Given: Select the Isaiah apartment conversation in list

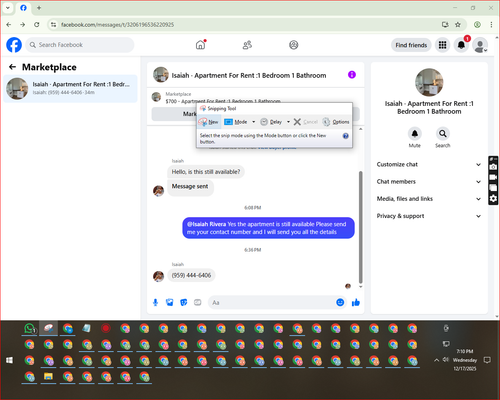Looking at the screenshot, I should 70,88.
